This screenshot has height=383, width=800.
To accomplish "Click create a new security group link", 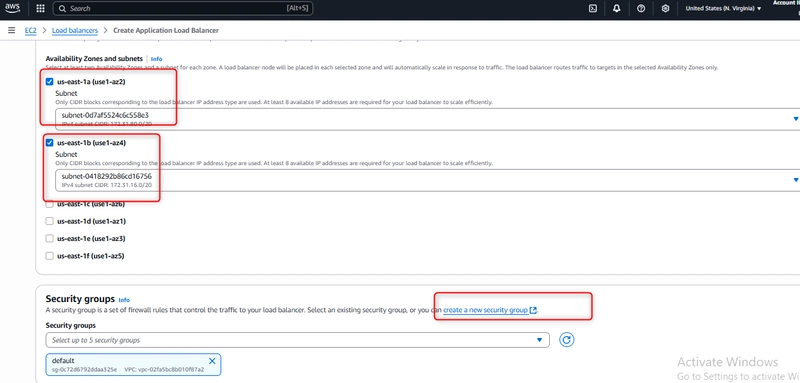I will coord(490,310).
